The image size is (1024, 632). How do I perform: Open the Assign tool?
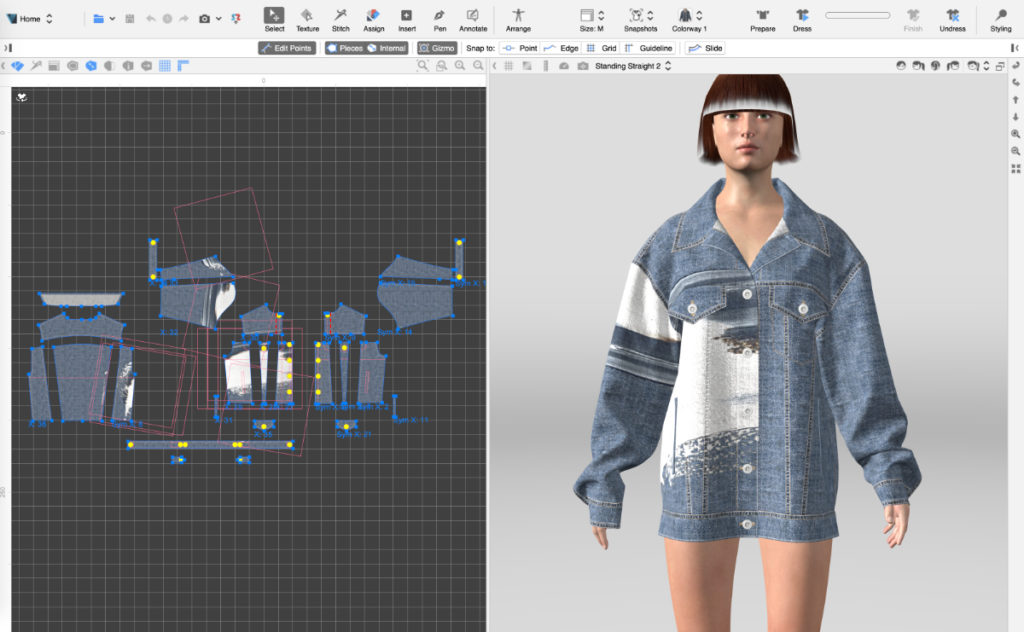pyautogui.click(x=373, y=16)
